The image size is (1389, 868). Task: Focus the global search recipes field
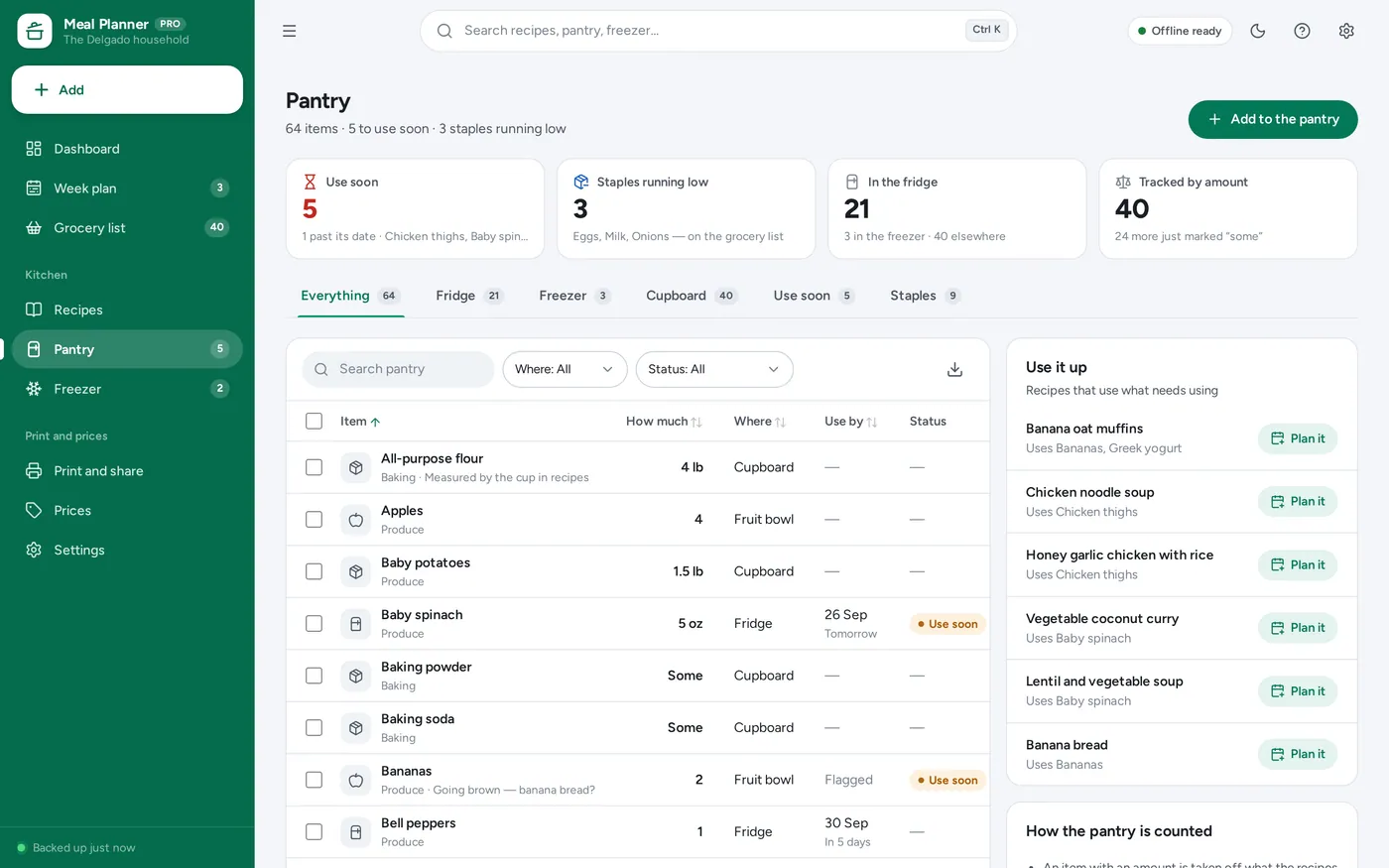(x=718, y=31)
